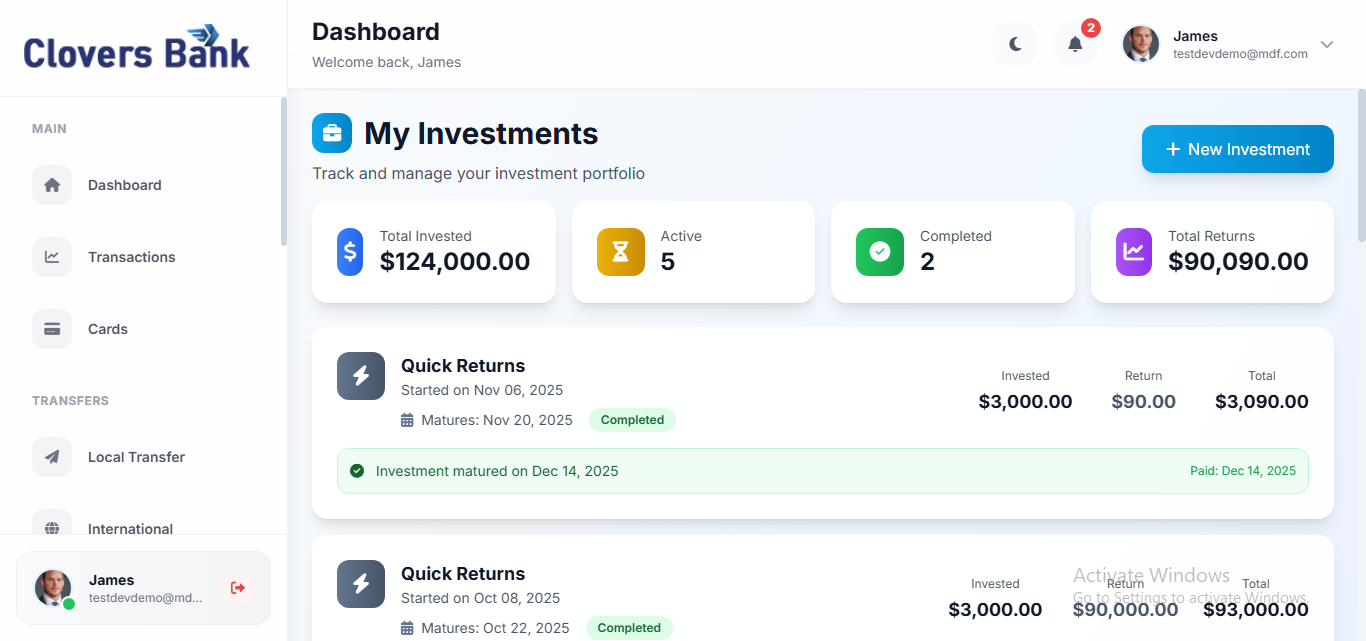Open notifications via the bell icon
The width and height of the screenshot is (1366, 641).
(1075, 44)
